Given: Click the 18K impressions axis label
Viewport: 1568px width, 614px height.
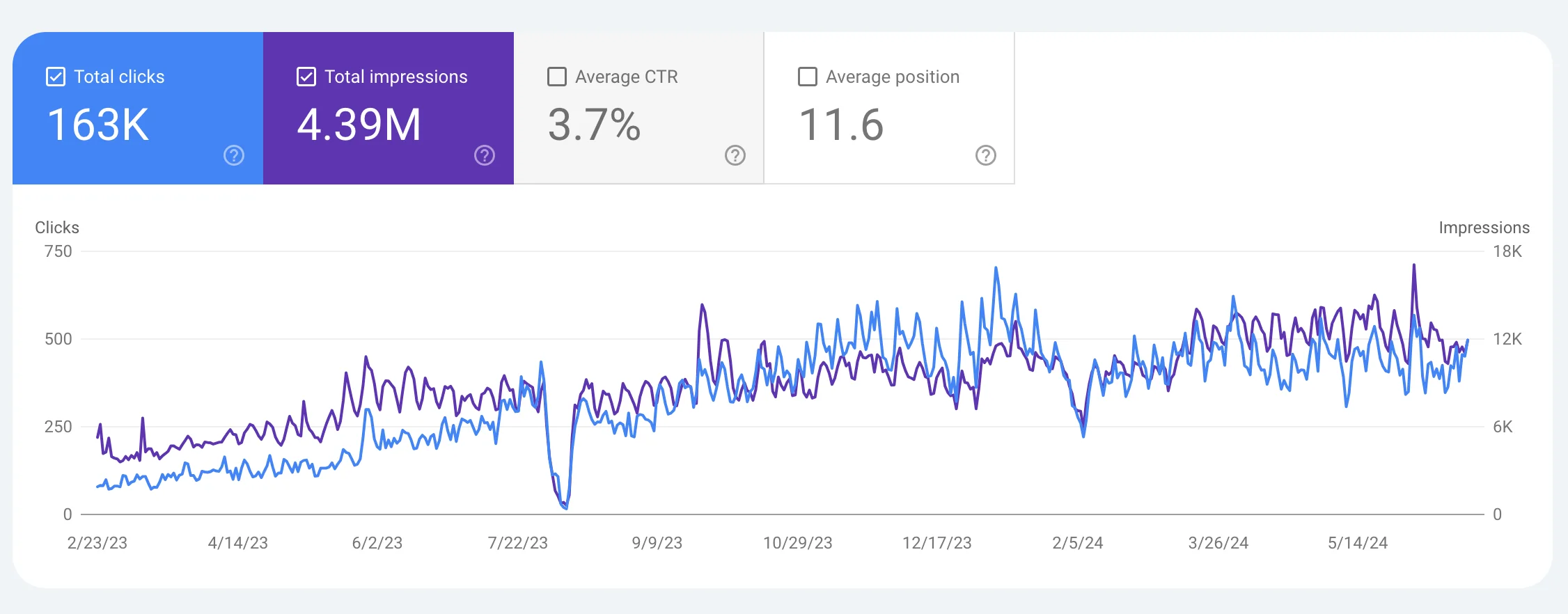Looking at the screenshot, I should pos(1507,251).
